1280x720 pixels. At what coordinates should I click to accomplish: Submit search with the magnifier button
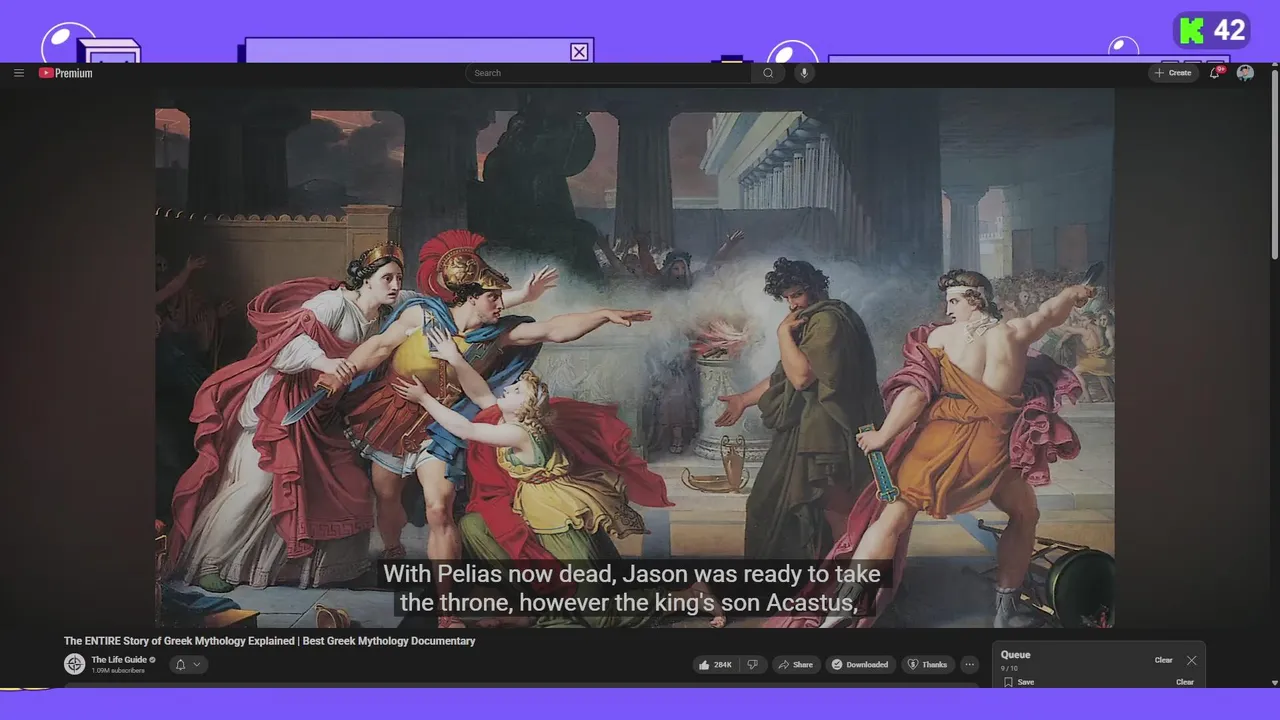point(768,73)
